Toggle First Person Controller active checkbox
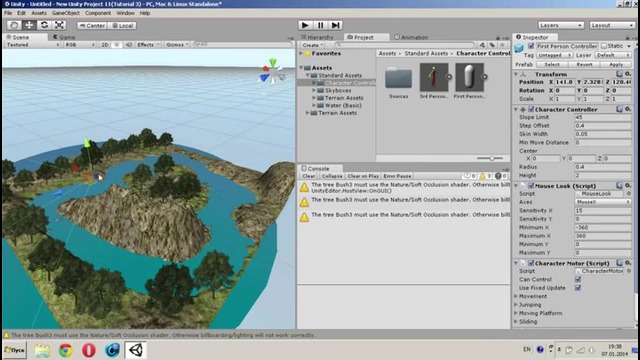This screenshot has width=640, height=360. tap(531, 46)
